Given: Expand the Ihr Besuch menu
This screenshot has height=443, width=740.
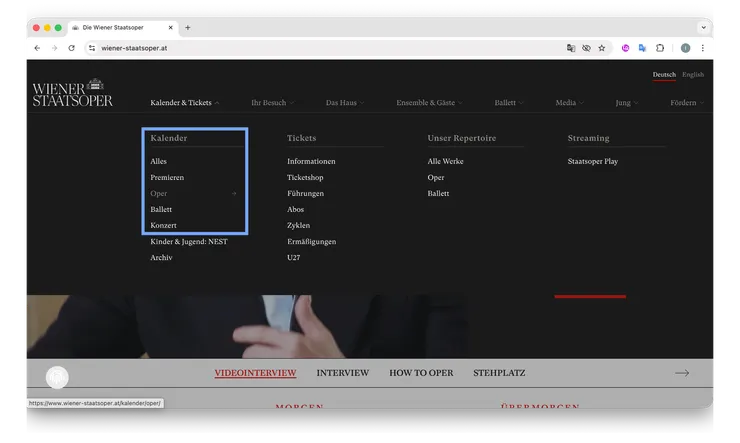Looking at the screenshot, I should pos(272,103).
